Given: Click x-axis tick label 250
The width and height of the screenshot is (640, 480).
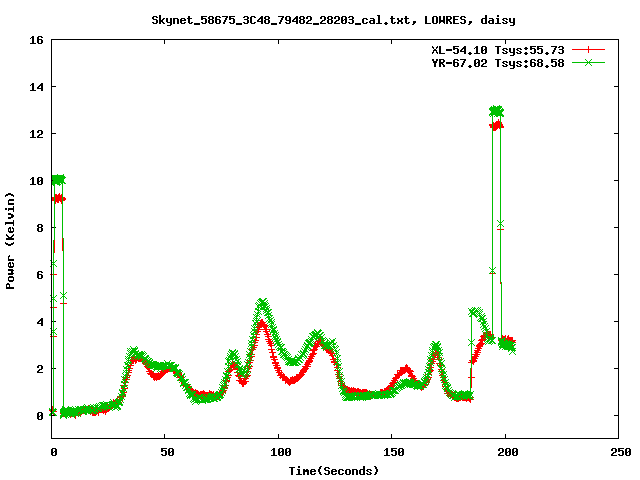Looking at the screenshot, I should (621, 452).
